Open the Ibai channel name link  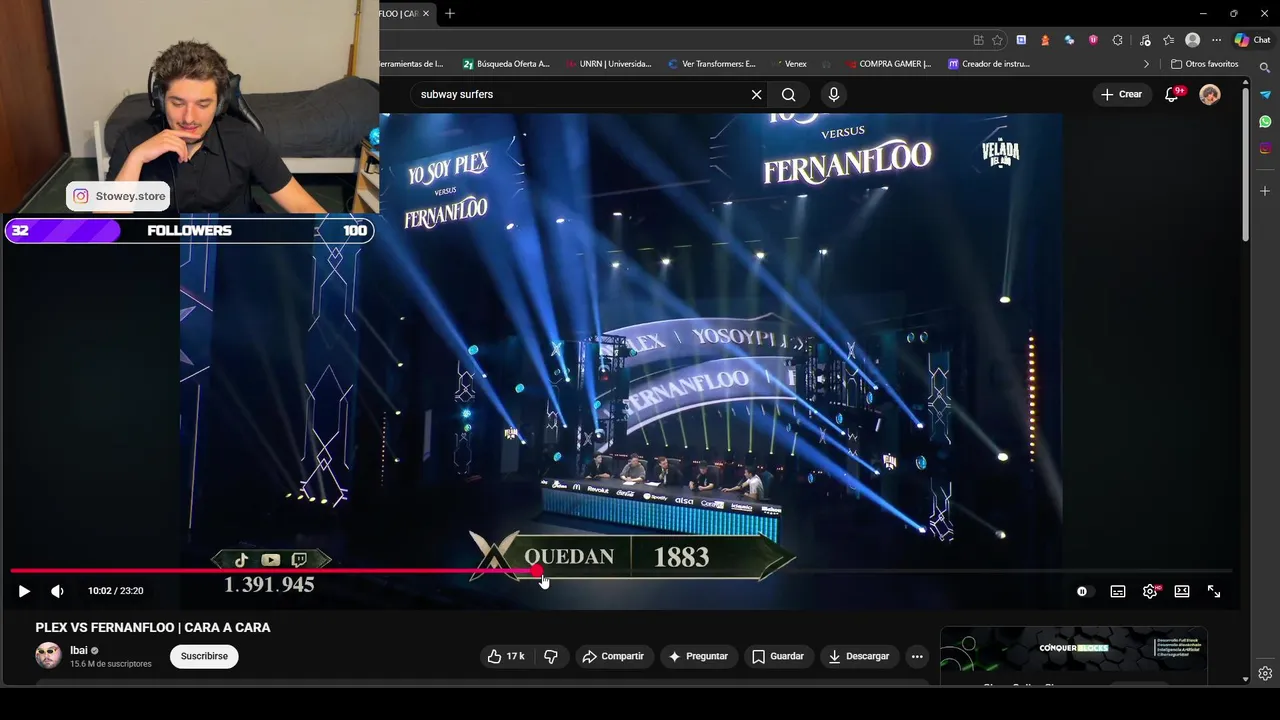[78, 650]
